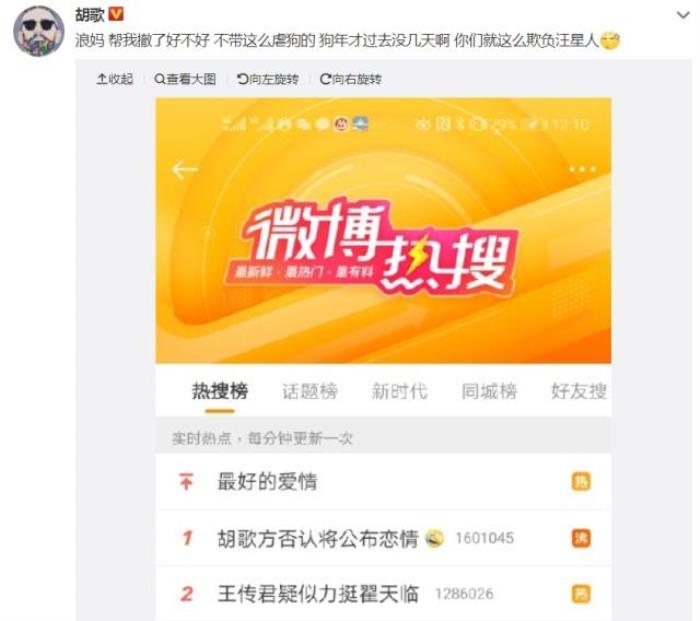Click the 沸 badge on rank 1

click(581, 538)
